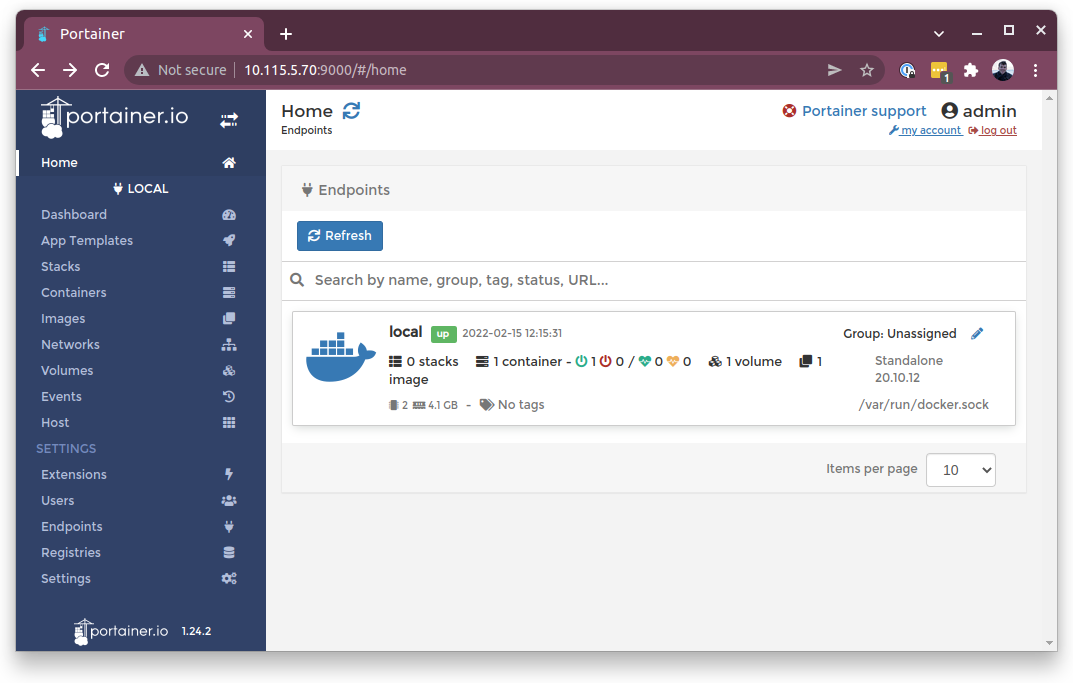Viewport: 1073px width, 683px height.
Task: Click the Dashboard tachometer icon in sidebar
Action: tap(229, 215)
